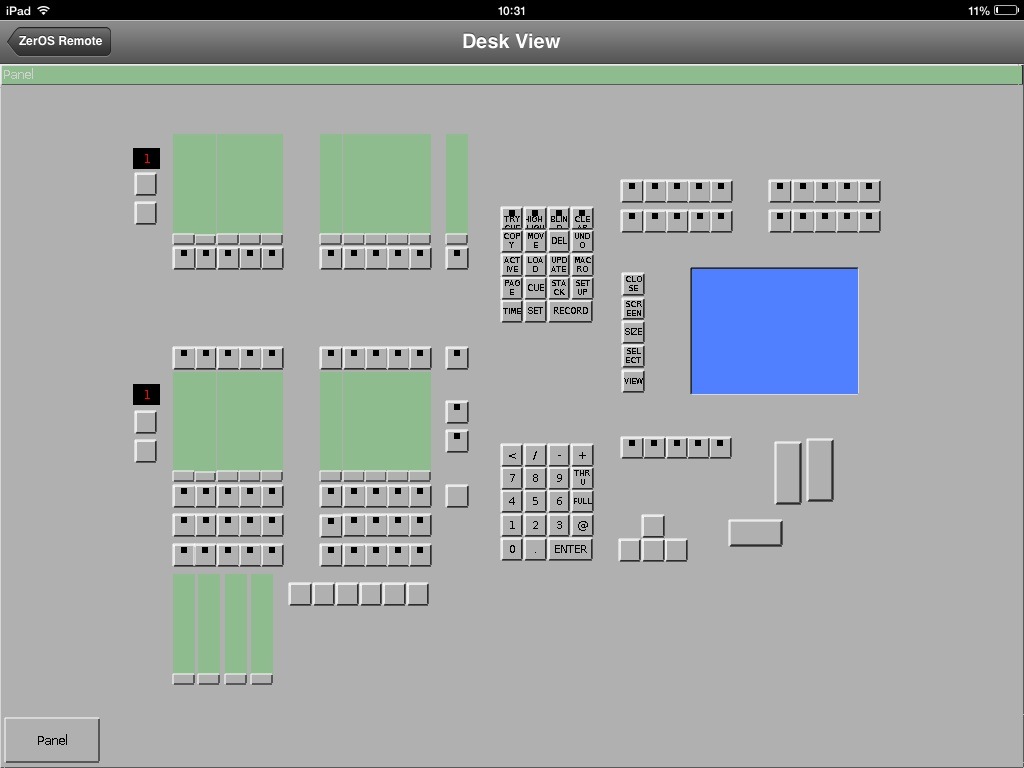Viewport: 1024px width, 768px height.
Task: Tap the decimal point keypad key
Action: pos(536,549)
